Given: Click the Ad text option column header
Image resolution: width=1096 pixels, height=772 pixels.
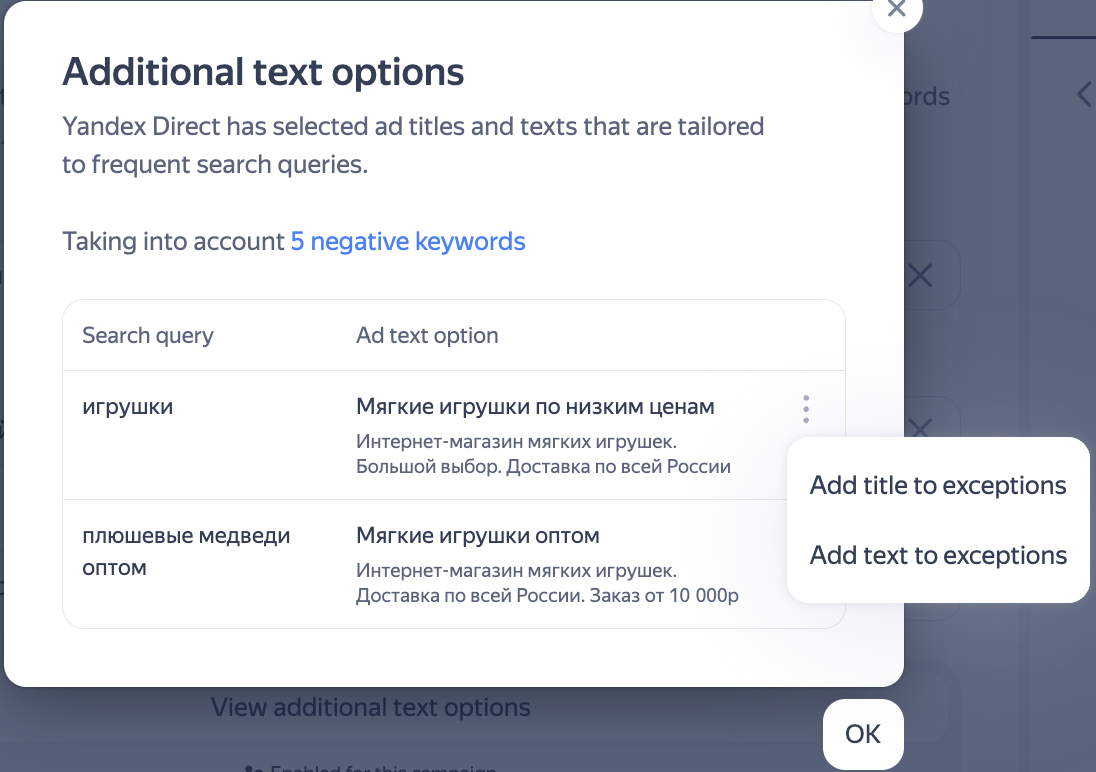Looking at the screenshot, I should coord(427,336).
